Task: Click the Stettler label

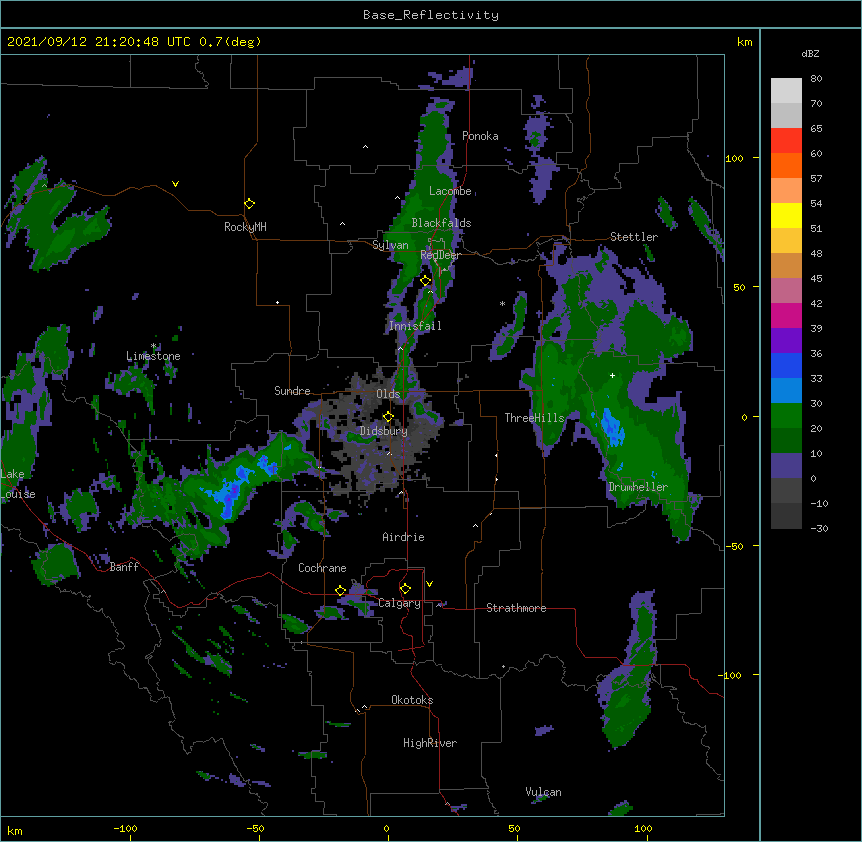Action: [634, 237]
